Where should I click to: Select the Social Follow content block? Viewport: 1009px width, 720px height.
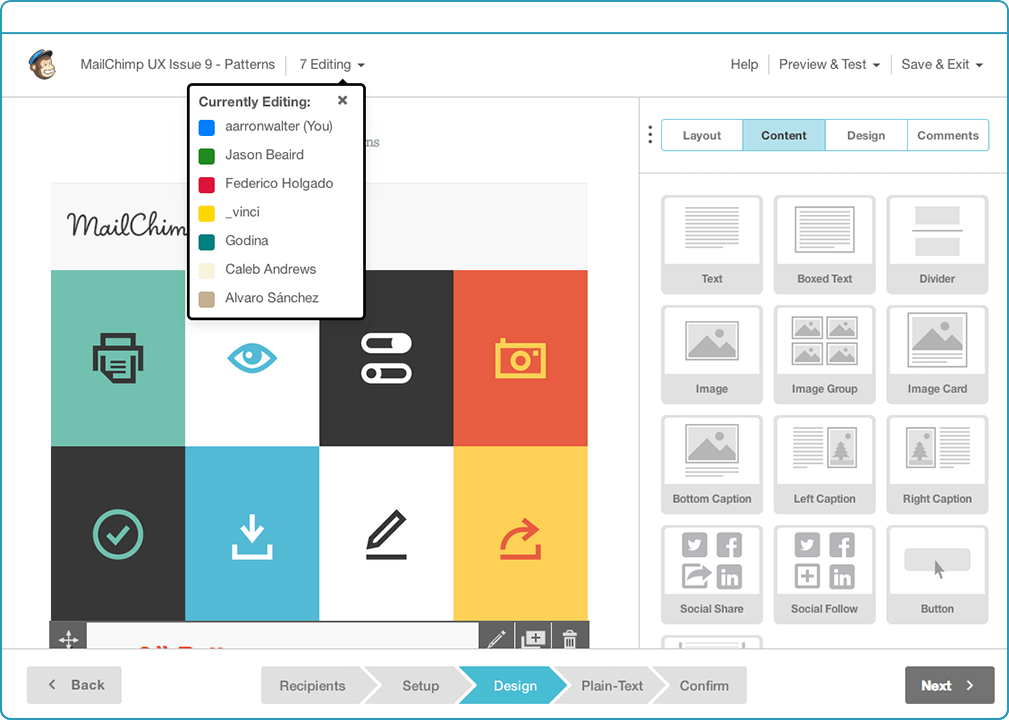tap(824, 575)
